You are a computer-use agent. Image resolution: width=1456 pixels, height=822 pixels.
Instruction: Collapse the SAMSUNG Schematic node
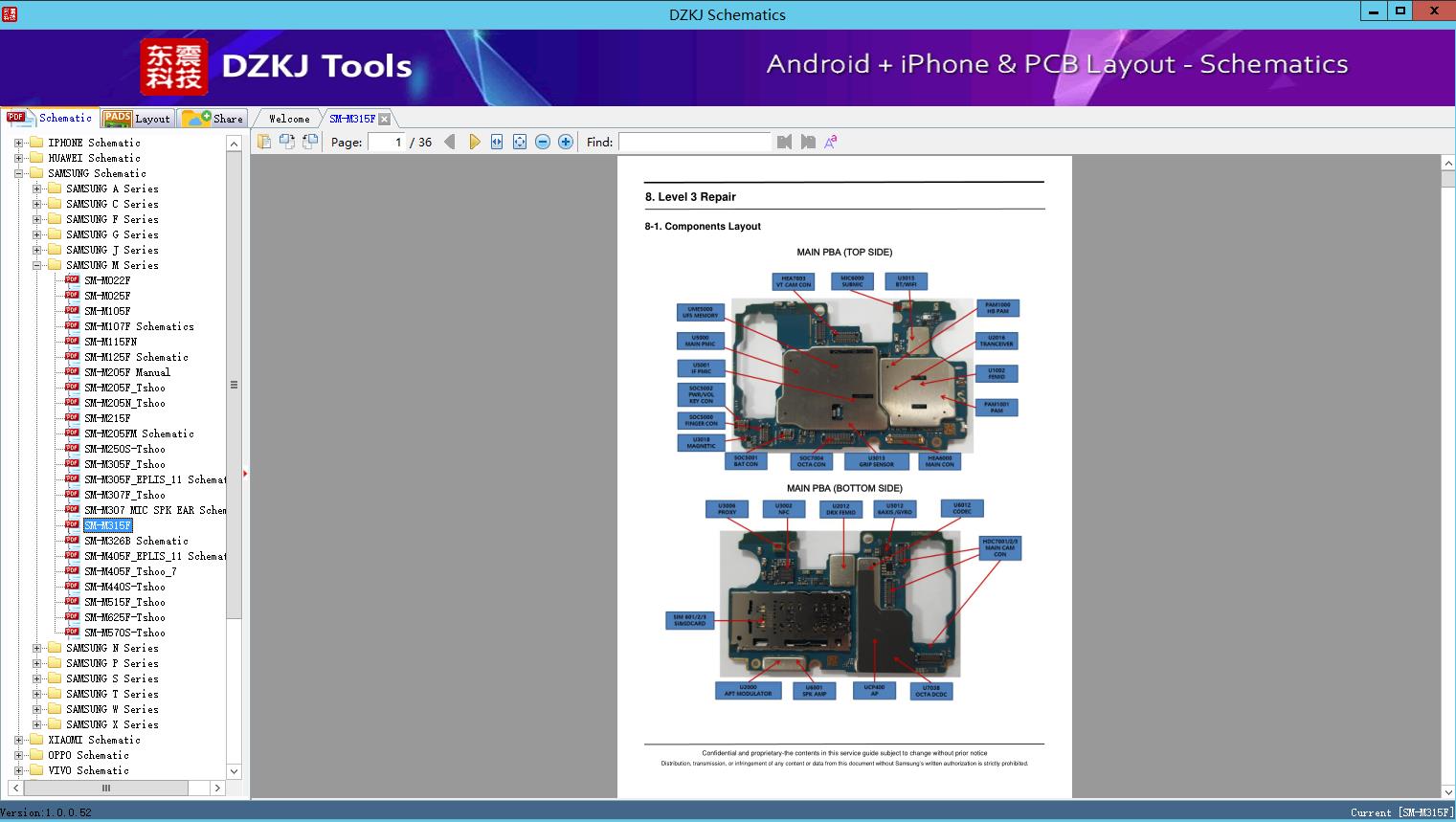click(x=18, y=173)
